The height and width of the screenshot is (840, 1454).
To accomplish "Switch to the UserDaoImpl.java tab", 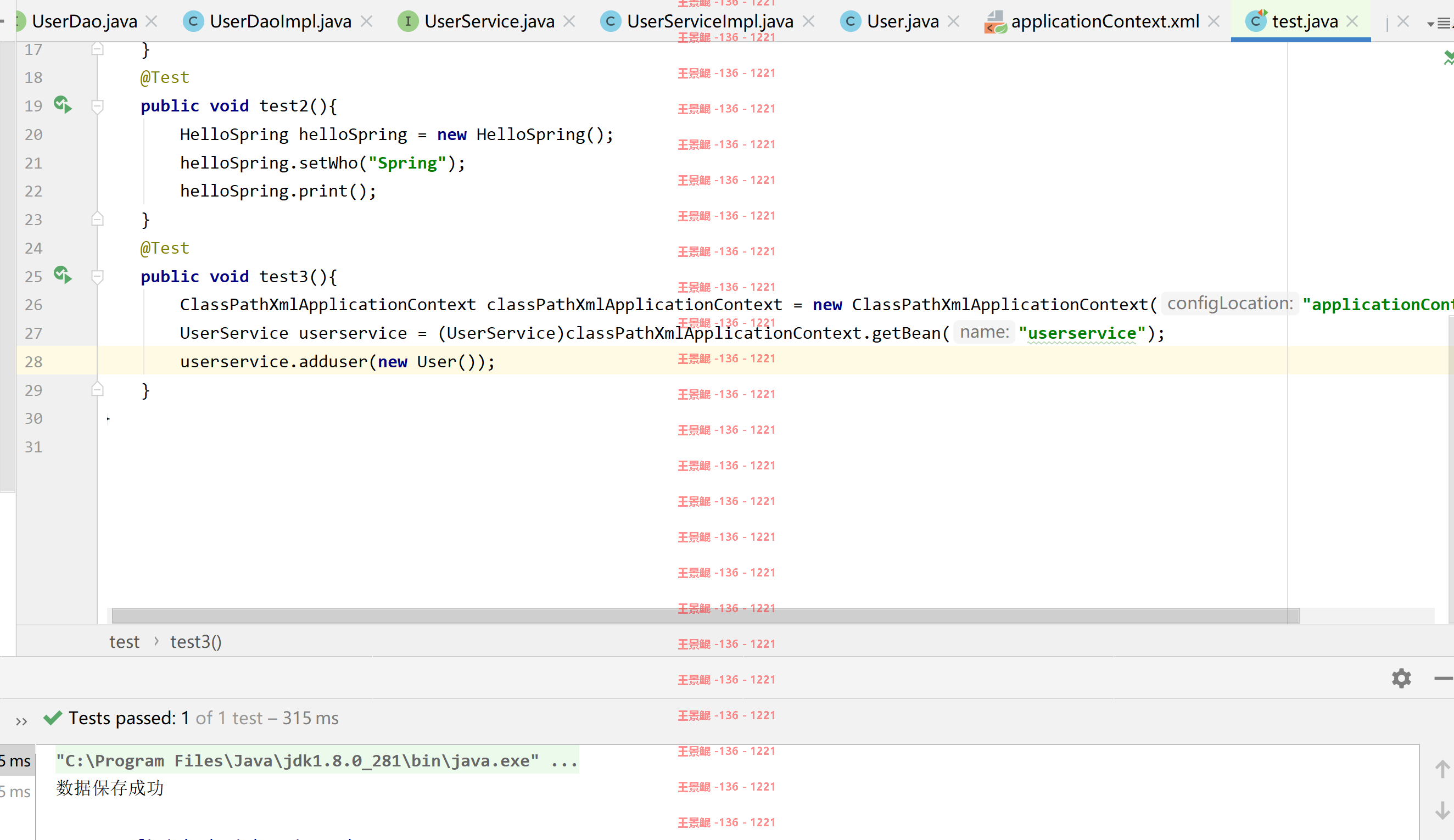I will pos(281,21).
